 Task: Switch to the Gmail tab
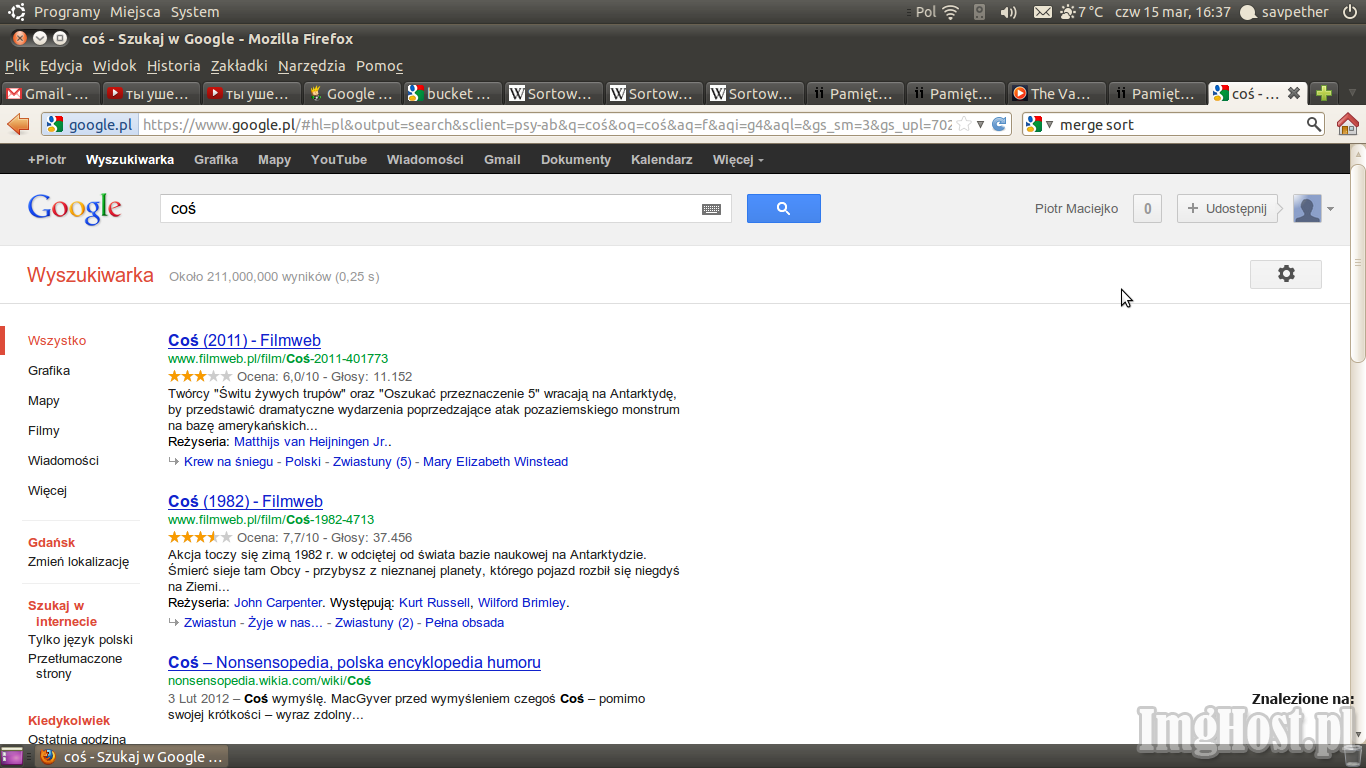tap(51, 93)
